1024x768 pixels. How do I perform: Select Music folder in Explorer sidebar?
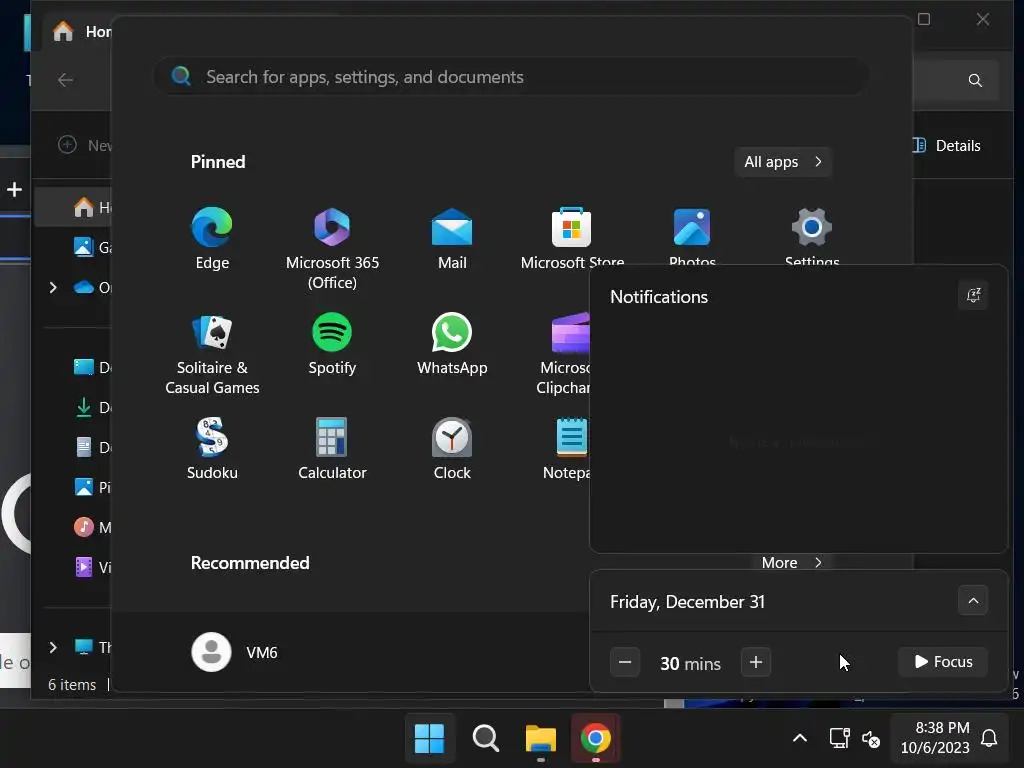[91, 527]
